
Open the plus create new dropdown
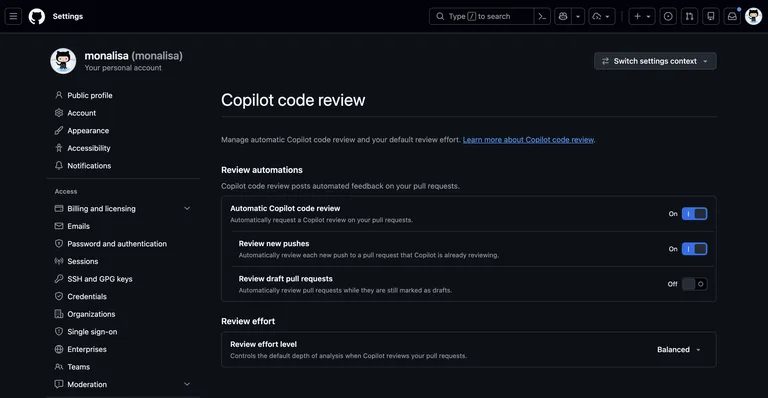tap(642, 16)
